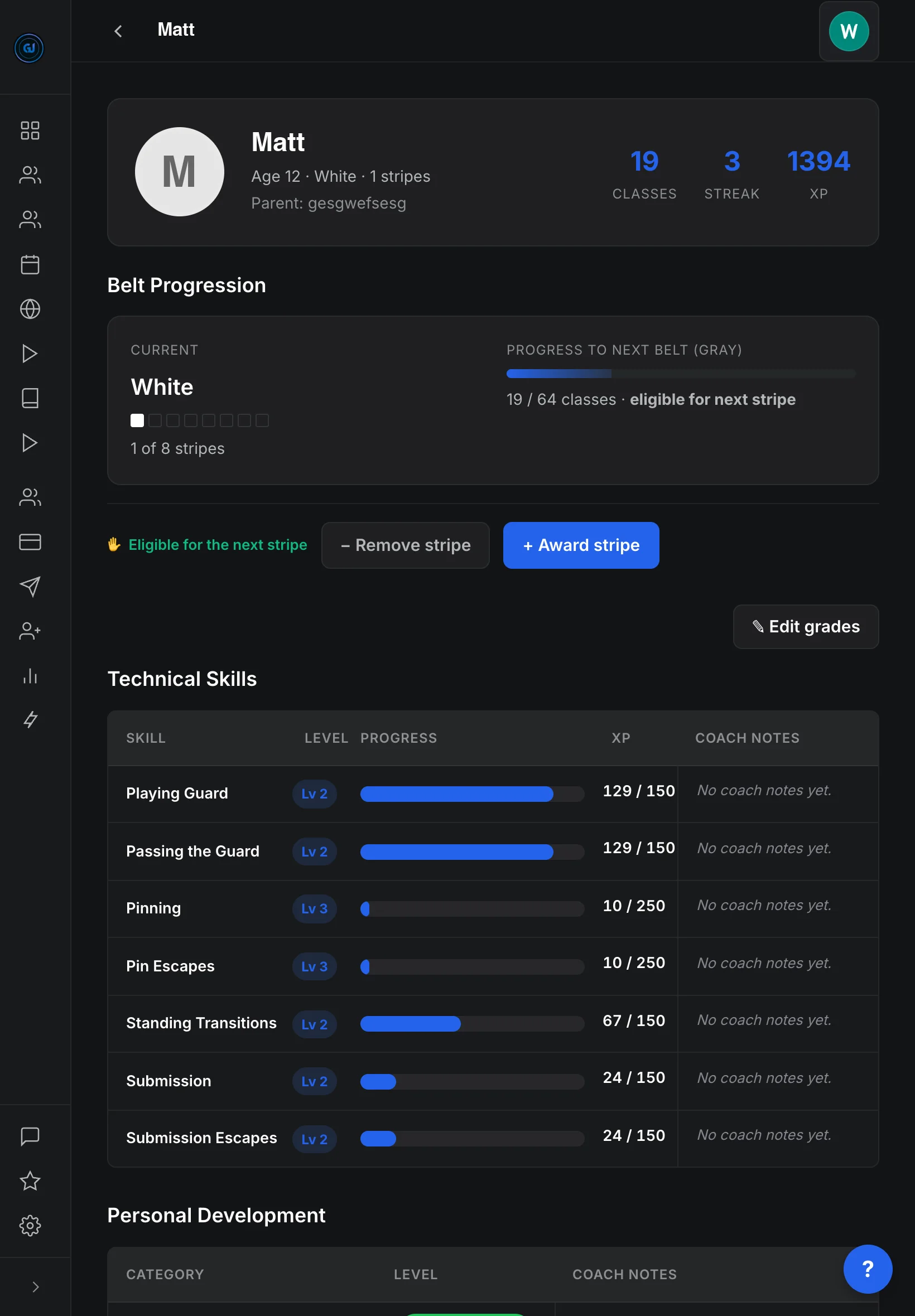915x1316 pixels.
Task: Open the W user avatar menu
Action: pos(849,31)
